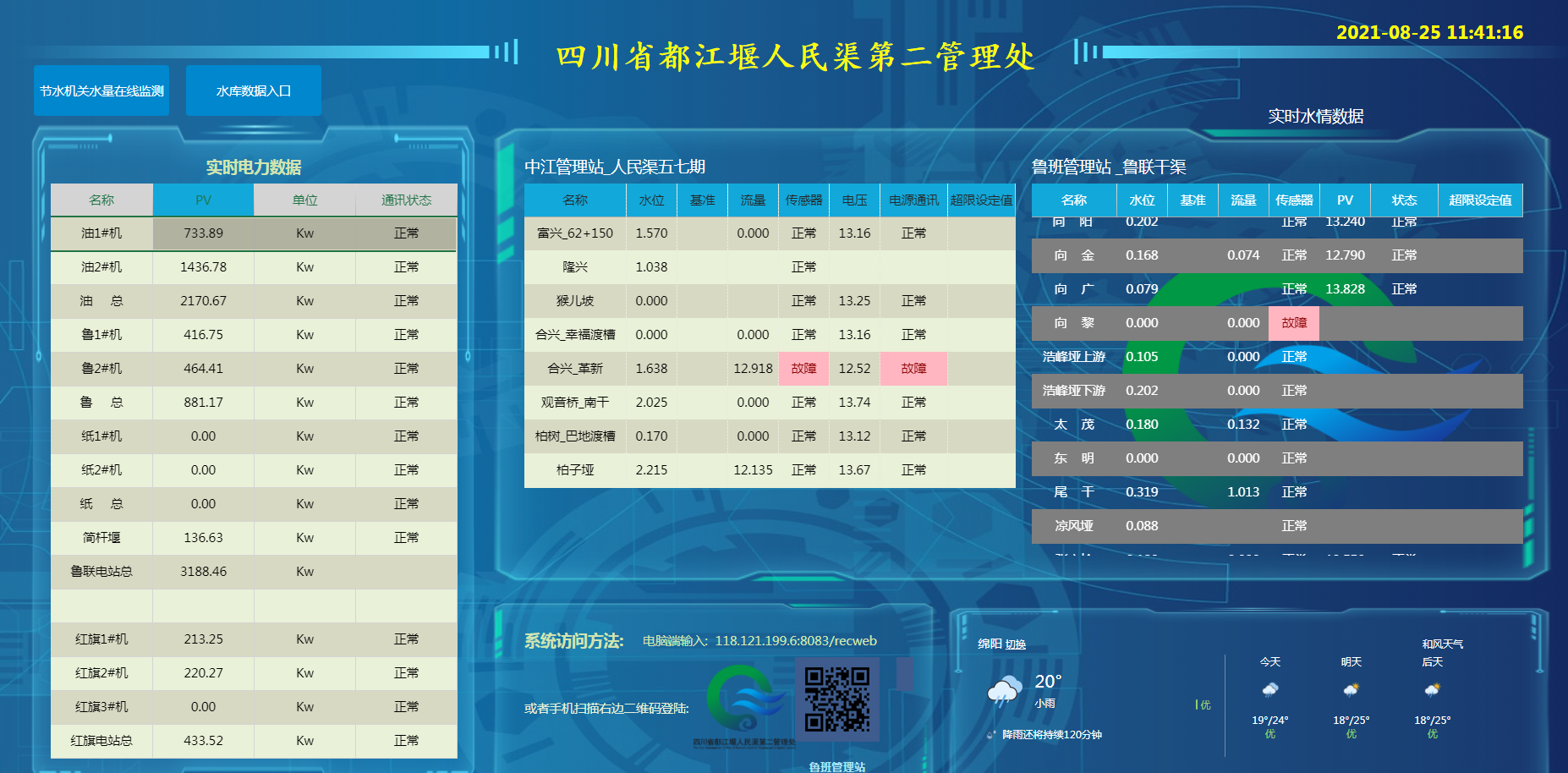Select the 鲁联电站总 row name cell

pos(101,572)
